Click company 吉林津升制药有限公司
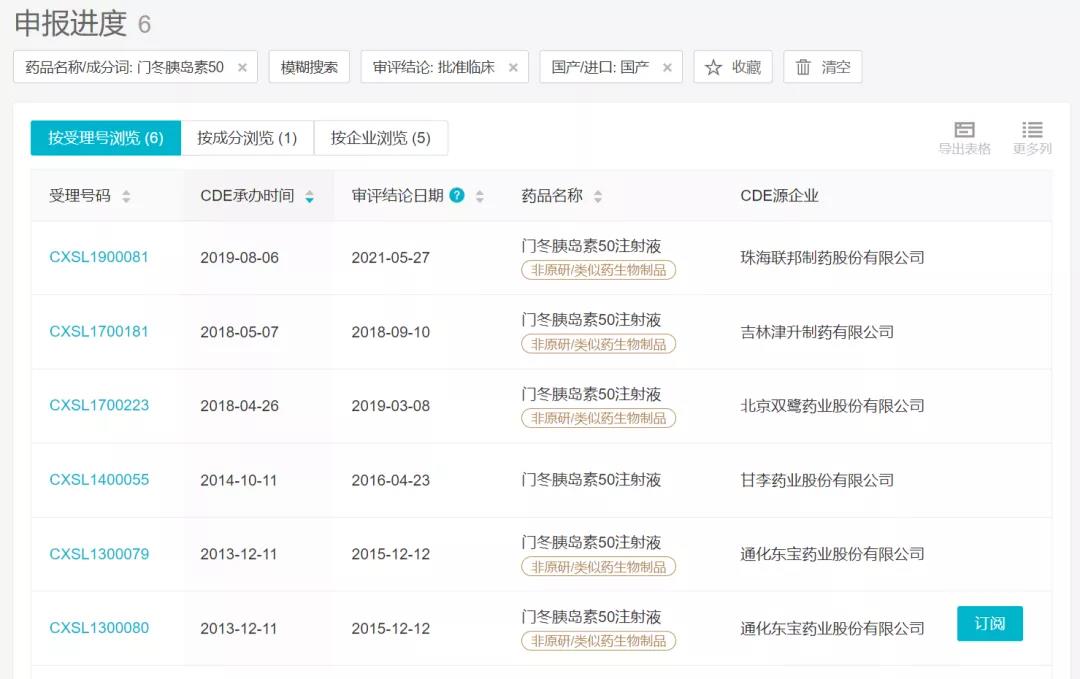 [817, 332]
